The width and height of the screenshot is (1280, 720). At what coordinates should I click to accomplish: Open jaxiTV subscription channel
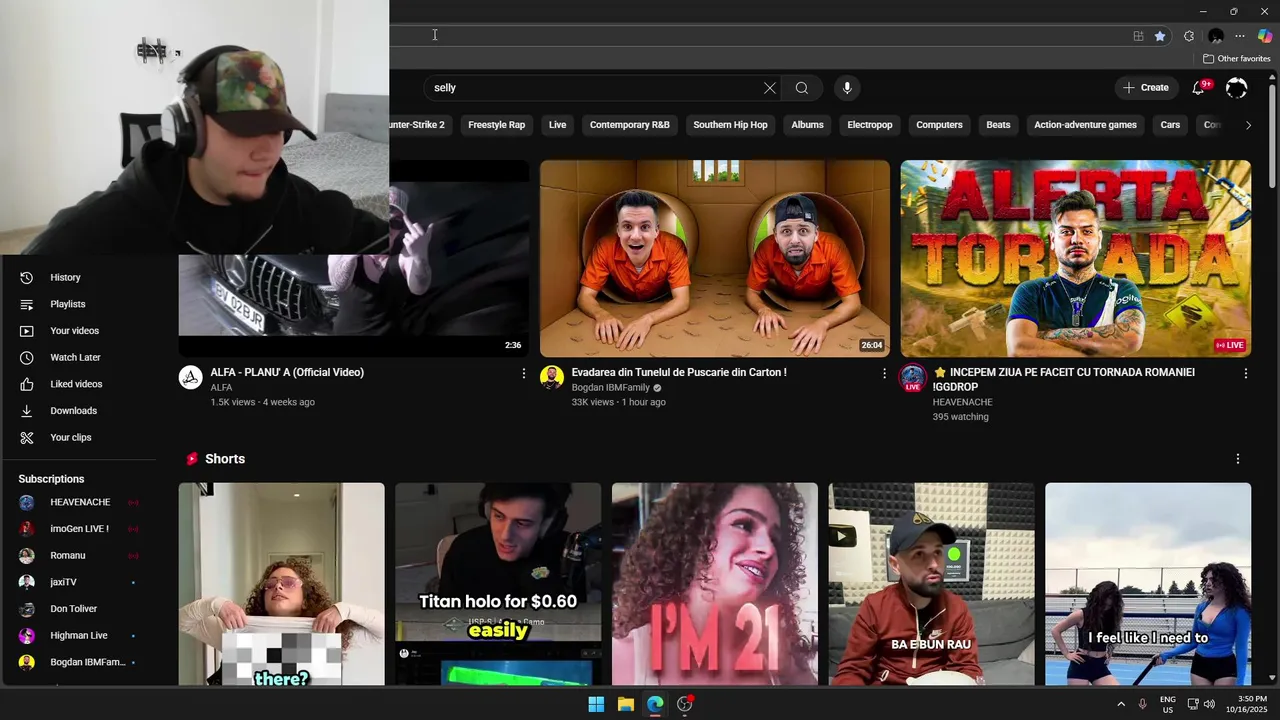pos(63,582)
